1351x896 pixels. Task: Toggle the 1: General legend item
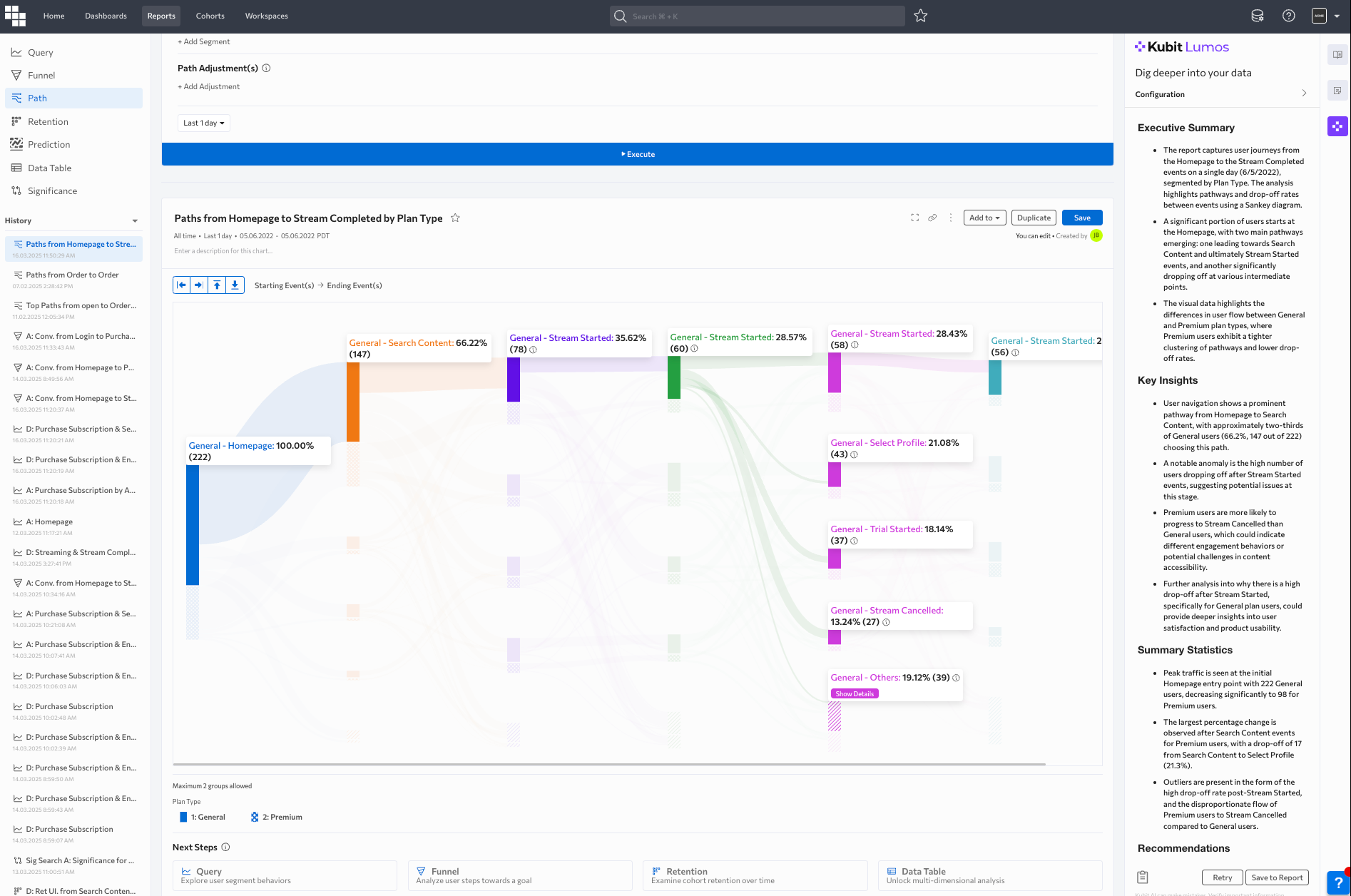(x=203, y=818)
